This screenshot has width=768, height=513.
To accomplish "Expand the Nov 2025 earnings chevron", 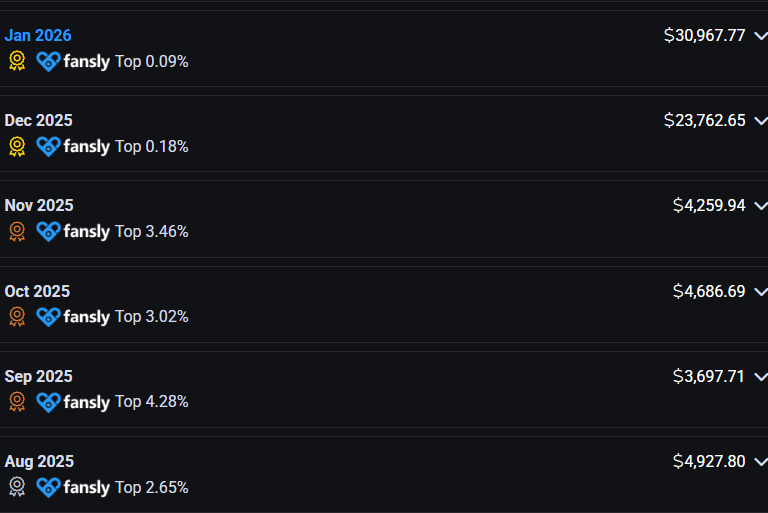I will (759, 206).
